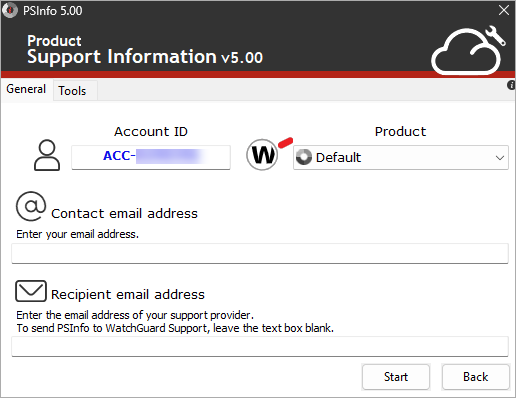Click the "Support Information v5.00" banner title
The height and width of the screenshot is (398, 516).
(x=145, y=56)
